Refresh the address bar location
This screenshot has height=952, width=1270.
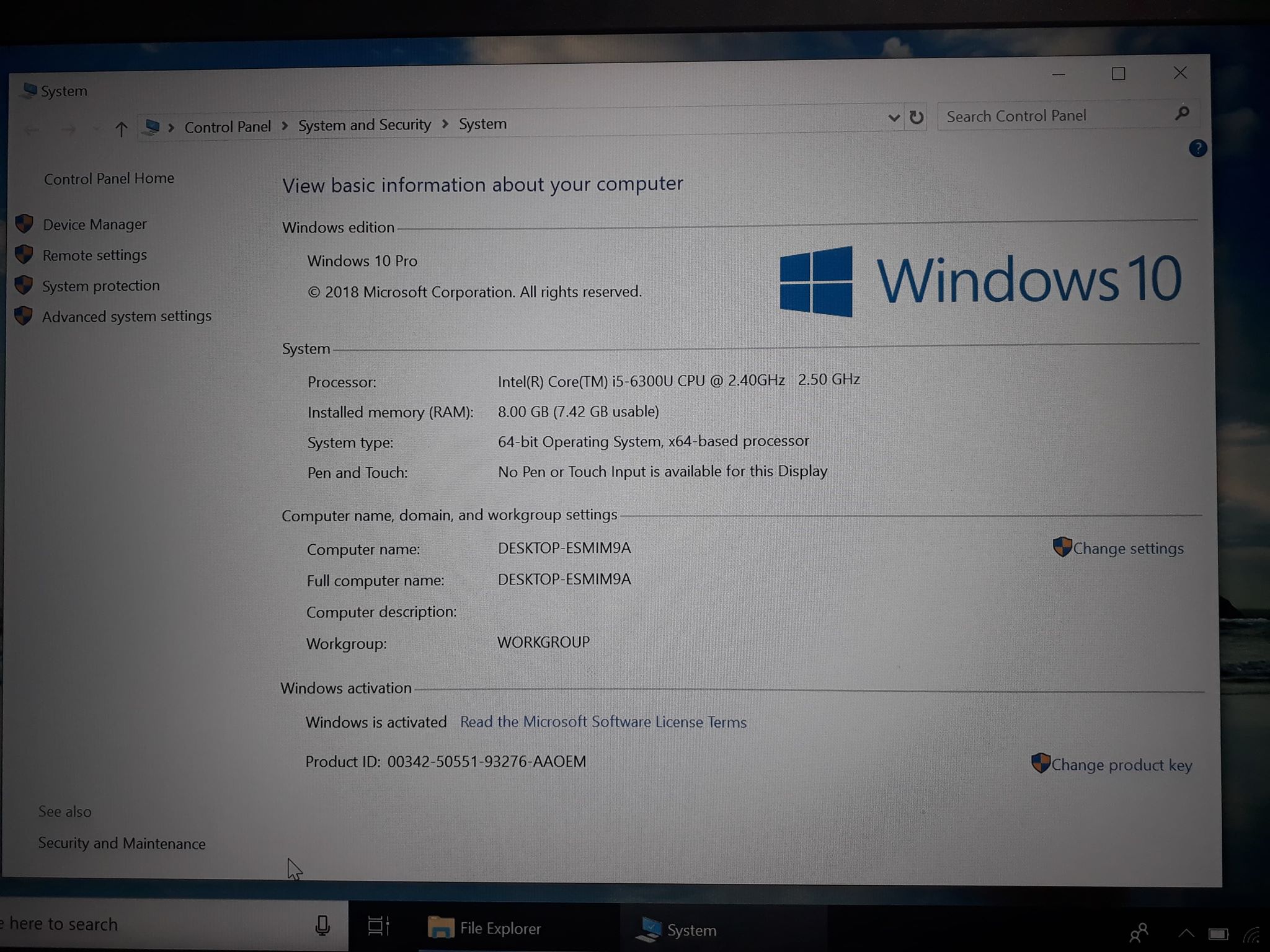[917, 117]
